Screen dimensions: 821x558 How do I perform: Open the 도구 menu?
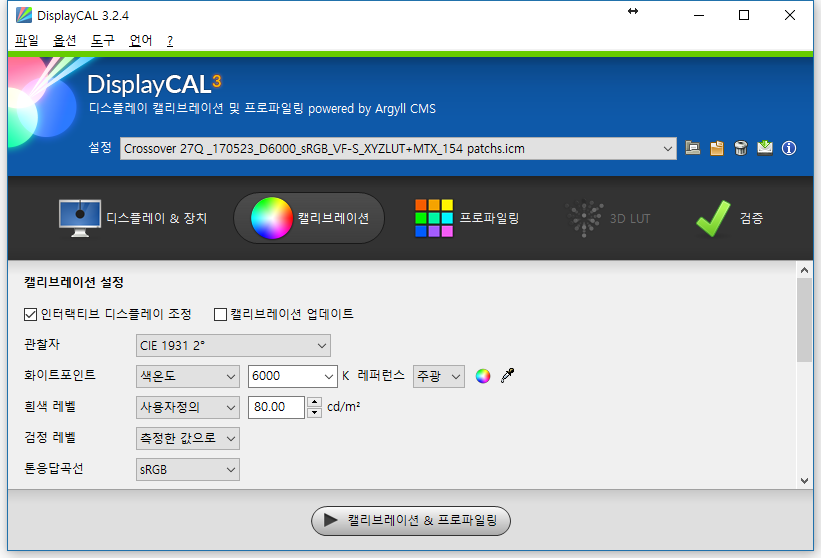tap(103, 41)
